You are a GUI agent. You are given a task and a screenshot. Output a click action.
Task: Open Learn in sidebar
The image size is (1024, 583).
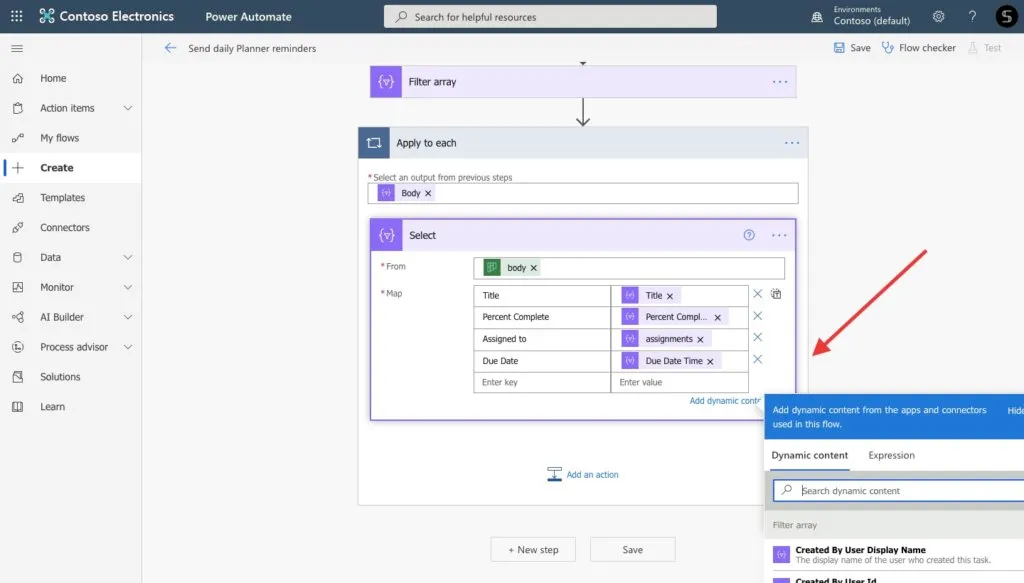click(71, 407)
